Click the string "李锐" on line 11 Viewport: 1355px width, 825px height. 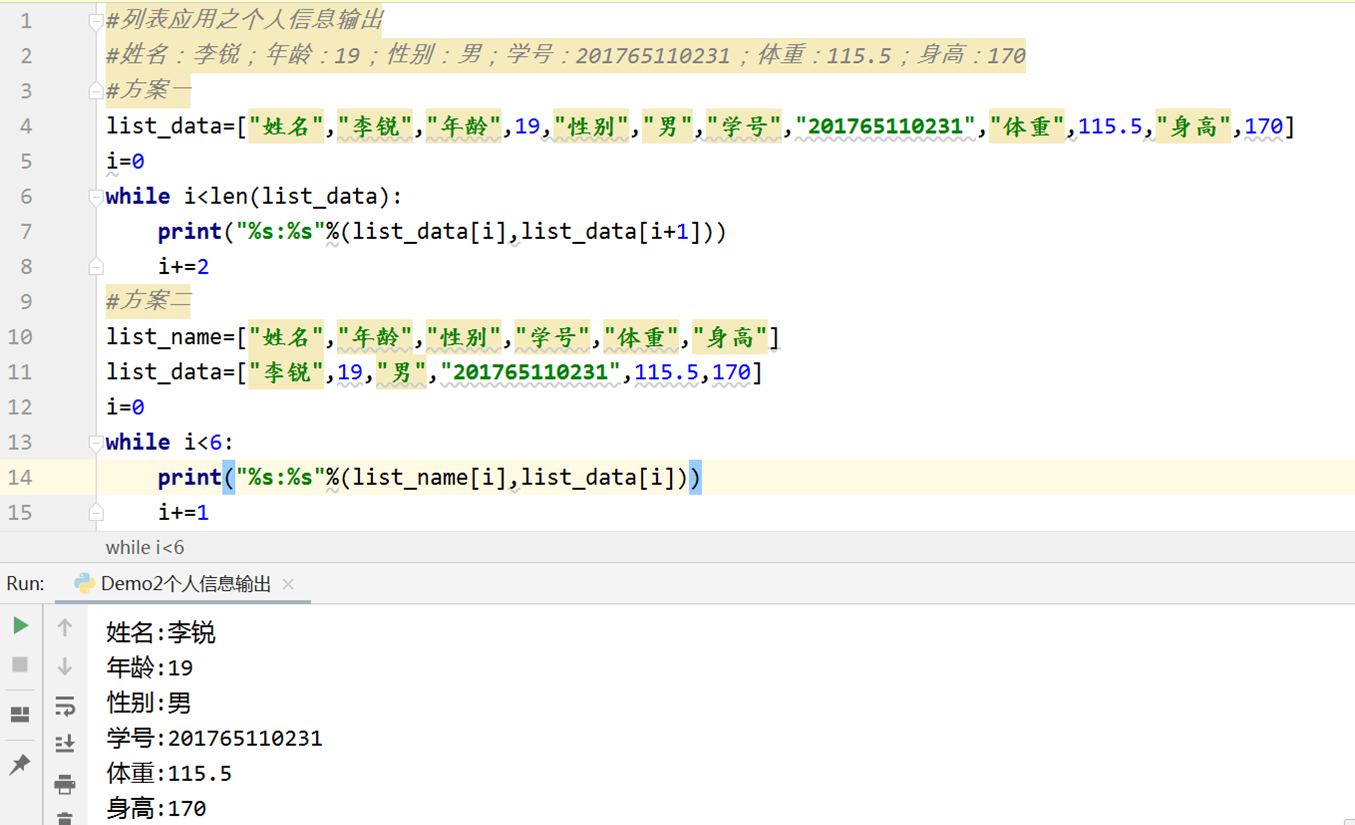click(x=287, y=372)
